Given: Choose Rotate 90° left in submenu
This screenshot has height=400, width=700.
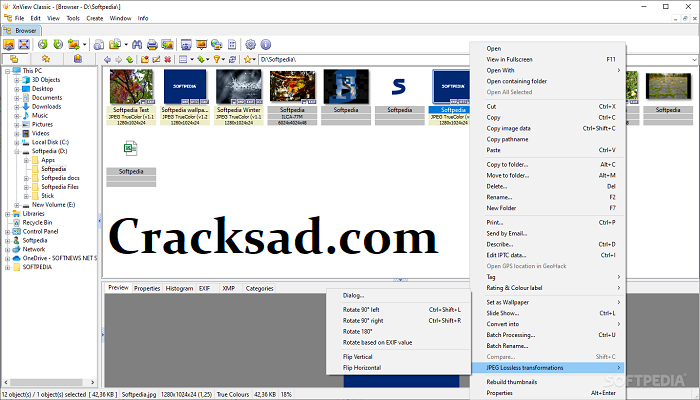Looking at the screenshot, I should pos(401,309).
